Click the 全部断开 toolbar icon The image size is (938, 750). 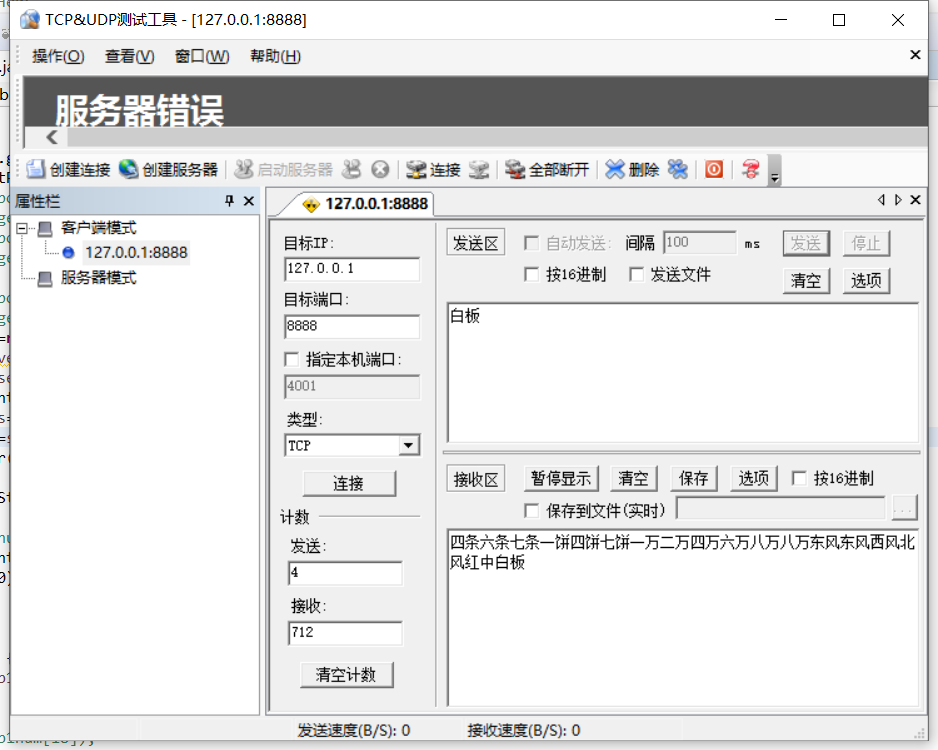(514, 170)
